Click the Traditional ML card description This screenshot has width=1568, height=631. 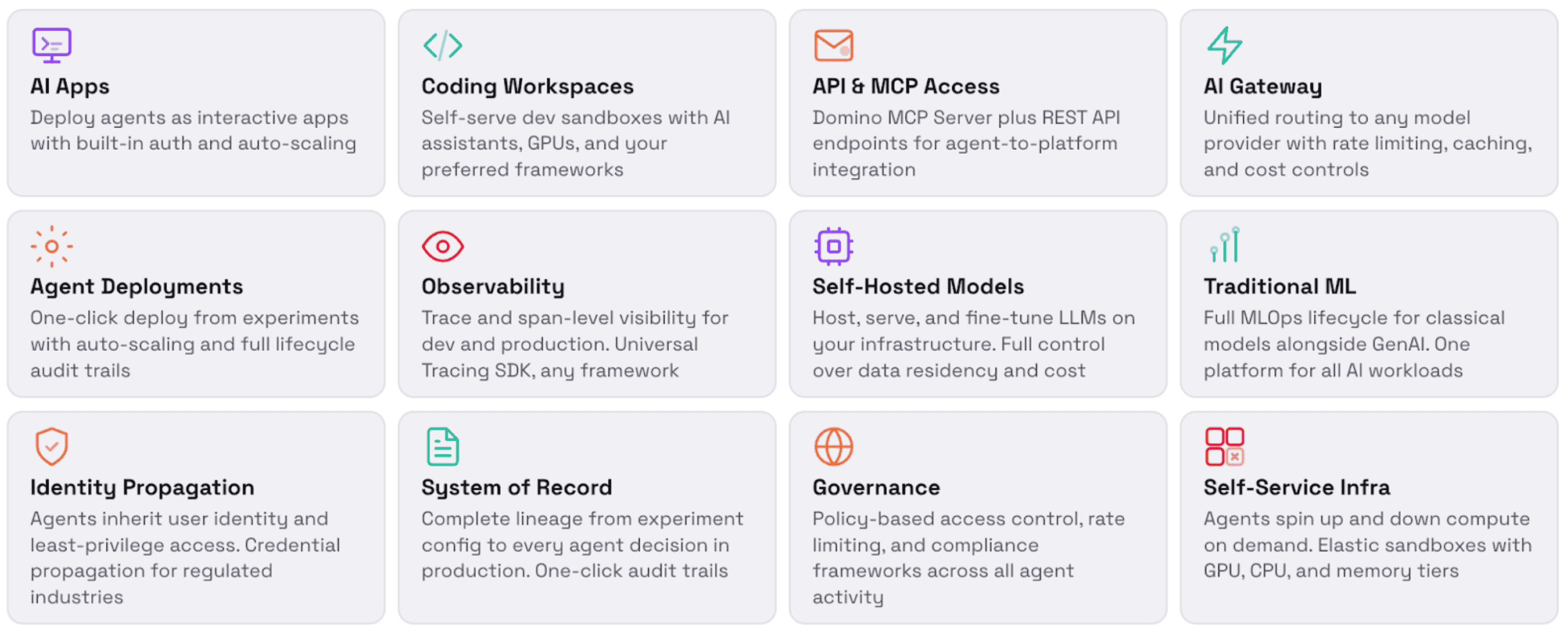pos(1354,344)
